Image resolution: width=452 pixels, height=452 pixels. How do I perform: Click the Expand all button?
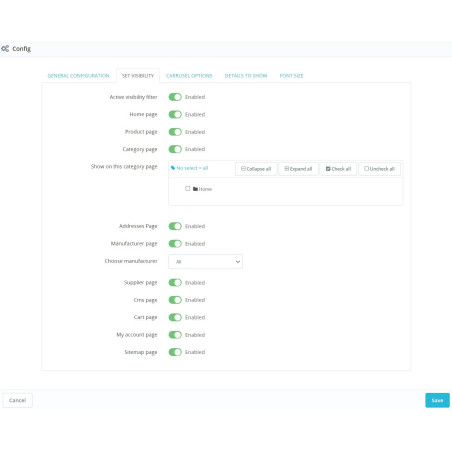pos(298,169)
